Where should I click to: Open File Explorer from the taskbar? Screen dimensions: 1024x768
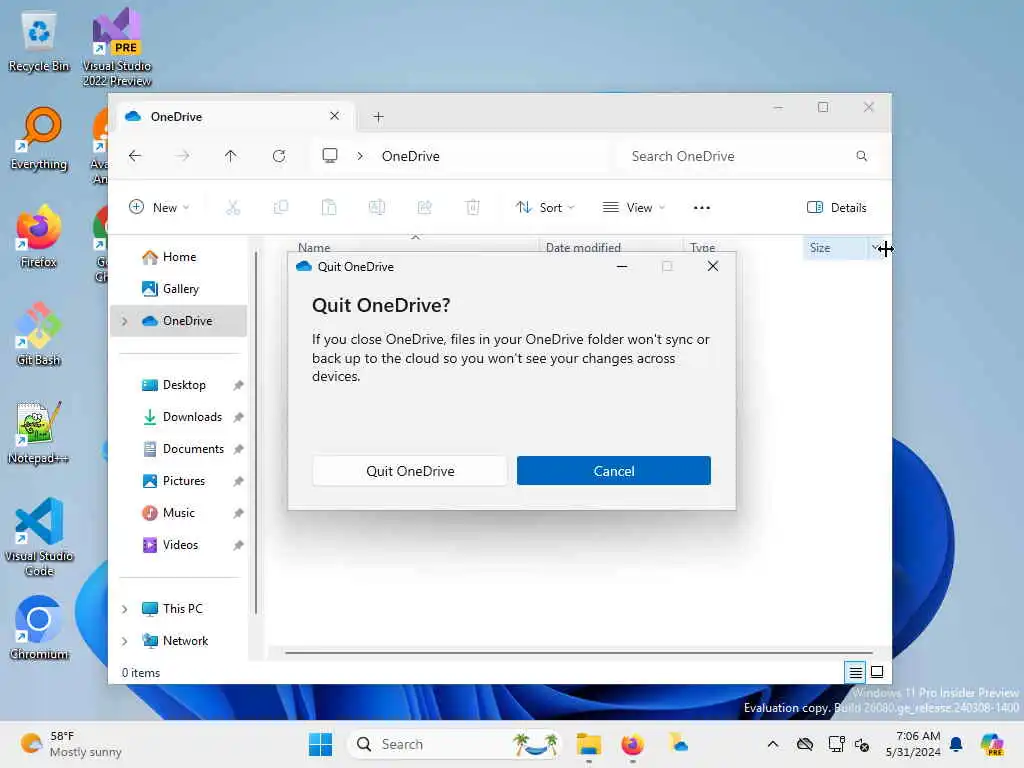coord(588,744)
